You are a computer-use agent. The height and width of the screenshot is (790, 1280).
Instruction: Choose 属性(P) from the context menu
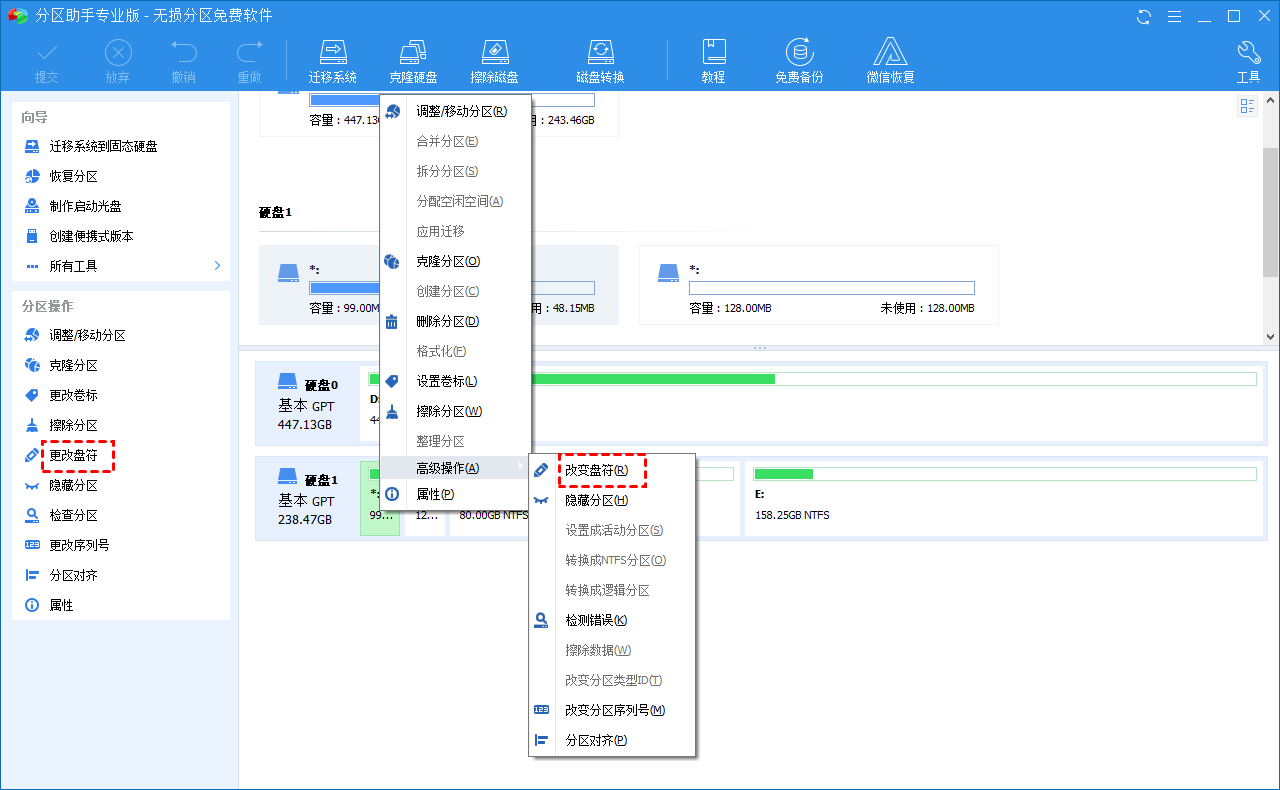(455, 494)
